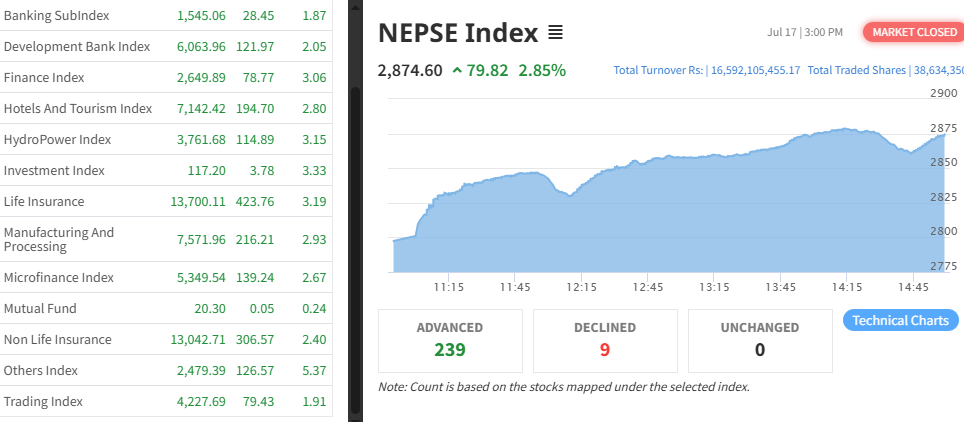
Task: Select Manufacturing And Processing index
Action: coord(59,239)
